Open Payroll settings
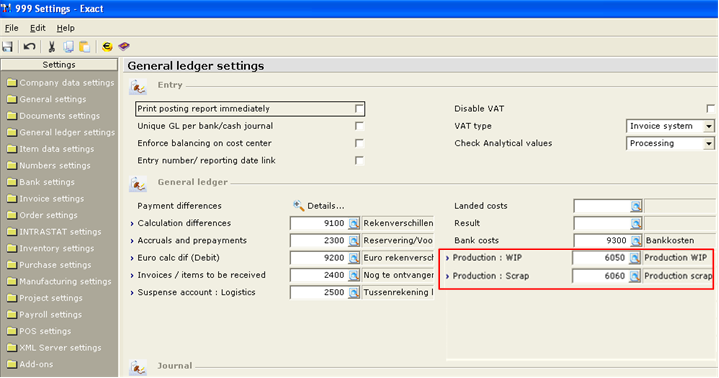719x378 pixels. [x=44, y=314]
